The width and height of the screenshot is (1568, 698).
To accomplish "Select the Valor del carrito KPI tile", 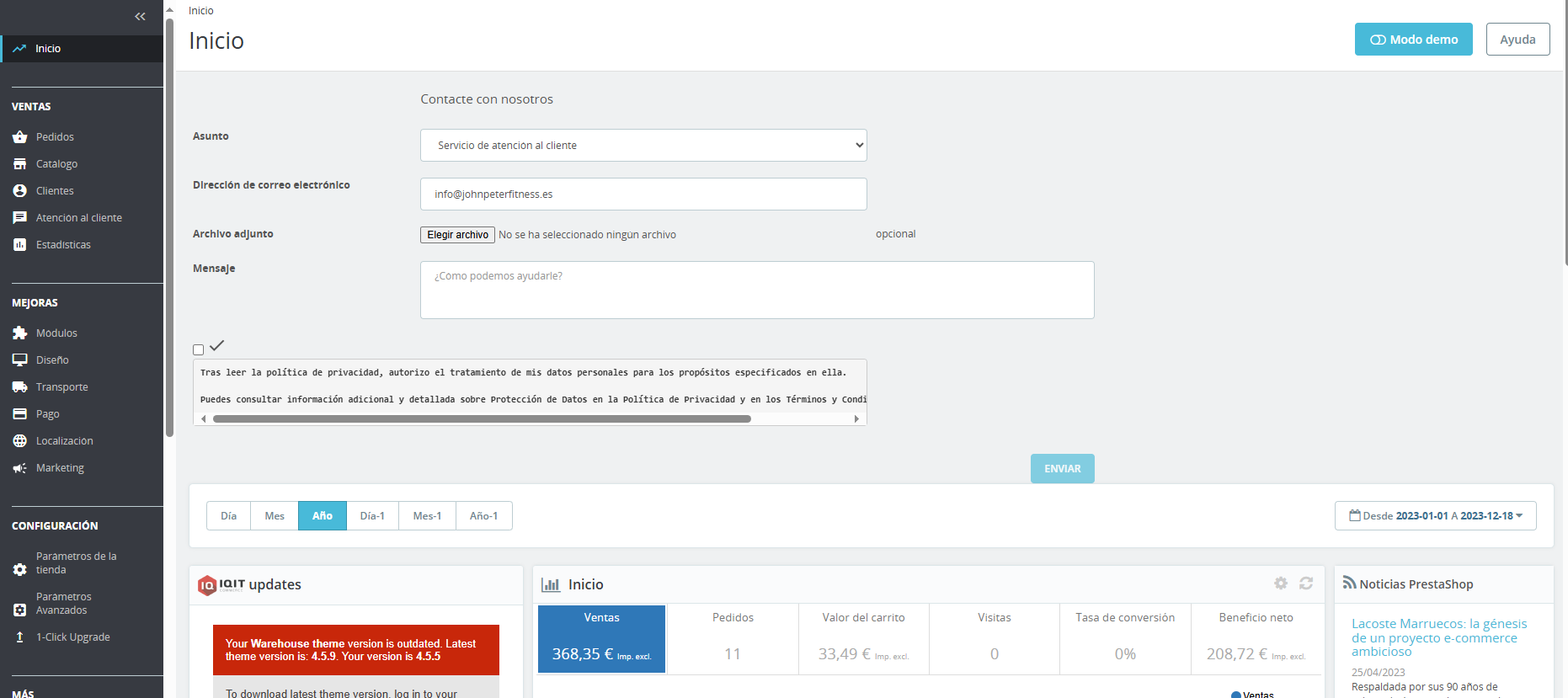I will [863, 639].
